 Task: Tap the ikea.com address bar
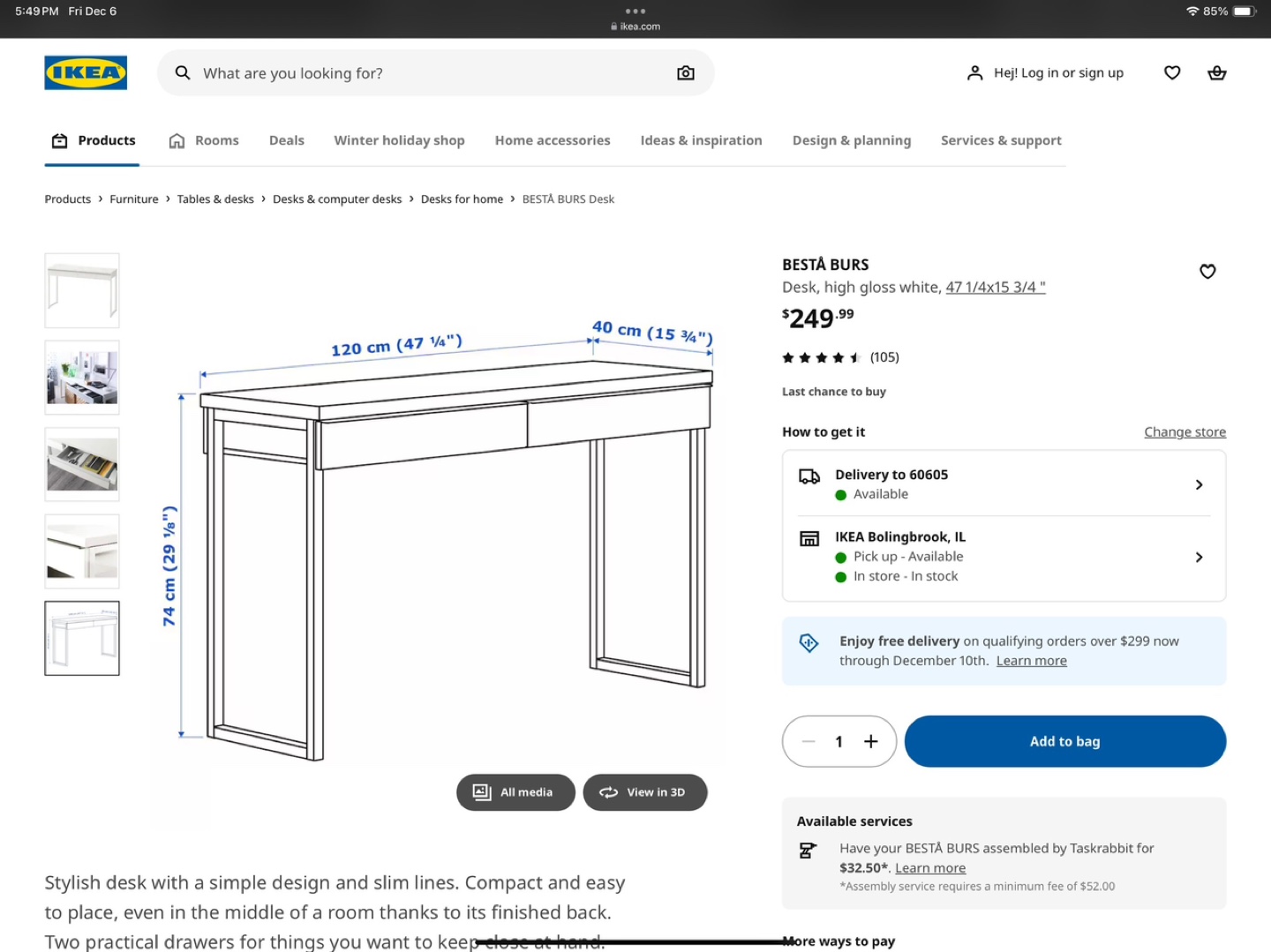(x=635, y=26)
